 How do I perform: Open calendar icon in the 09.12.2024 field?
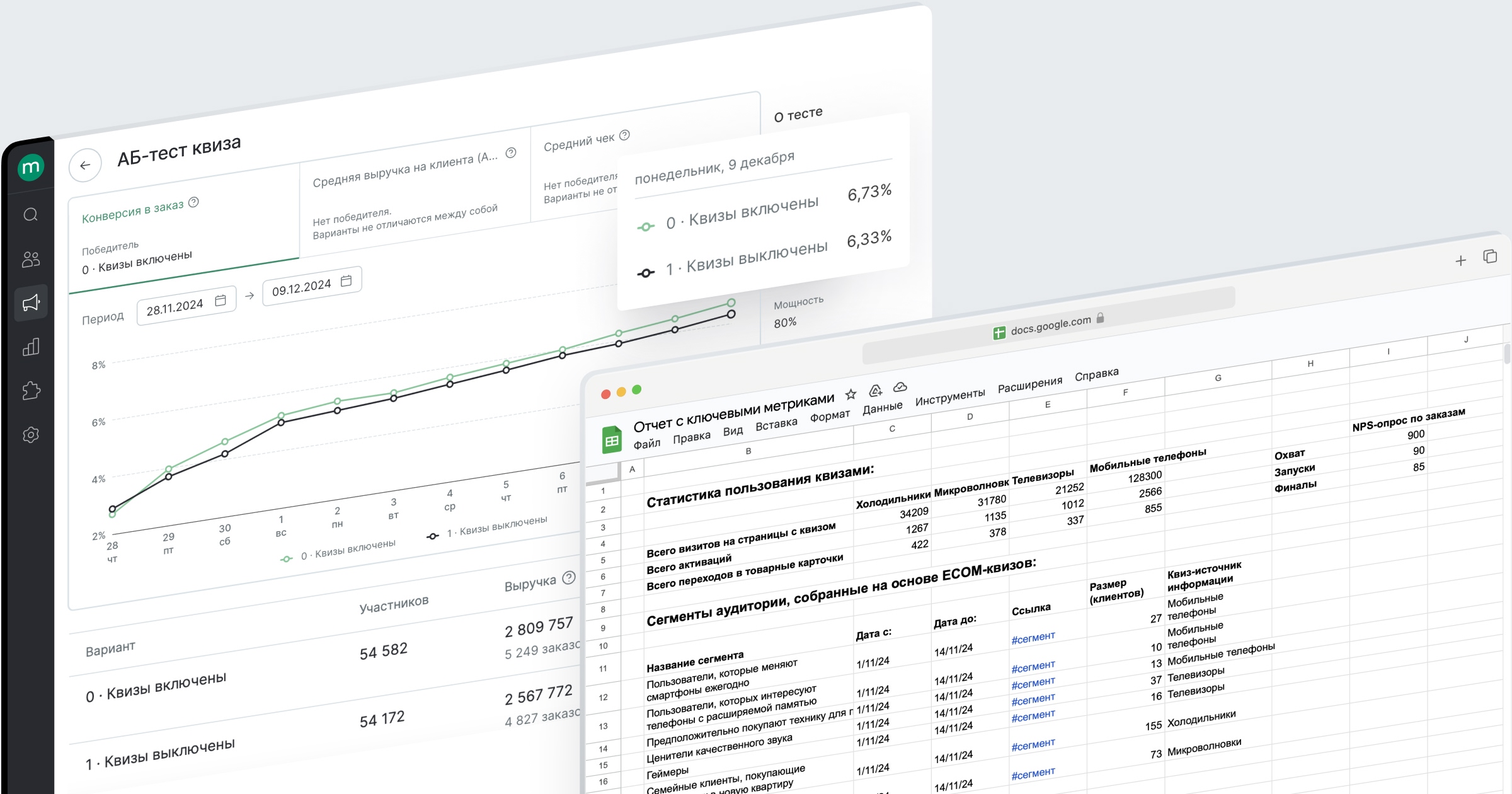(x=346, y=280)
